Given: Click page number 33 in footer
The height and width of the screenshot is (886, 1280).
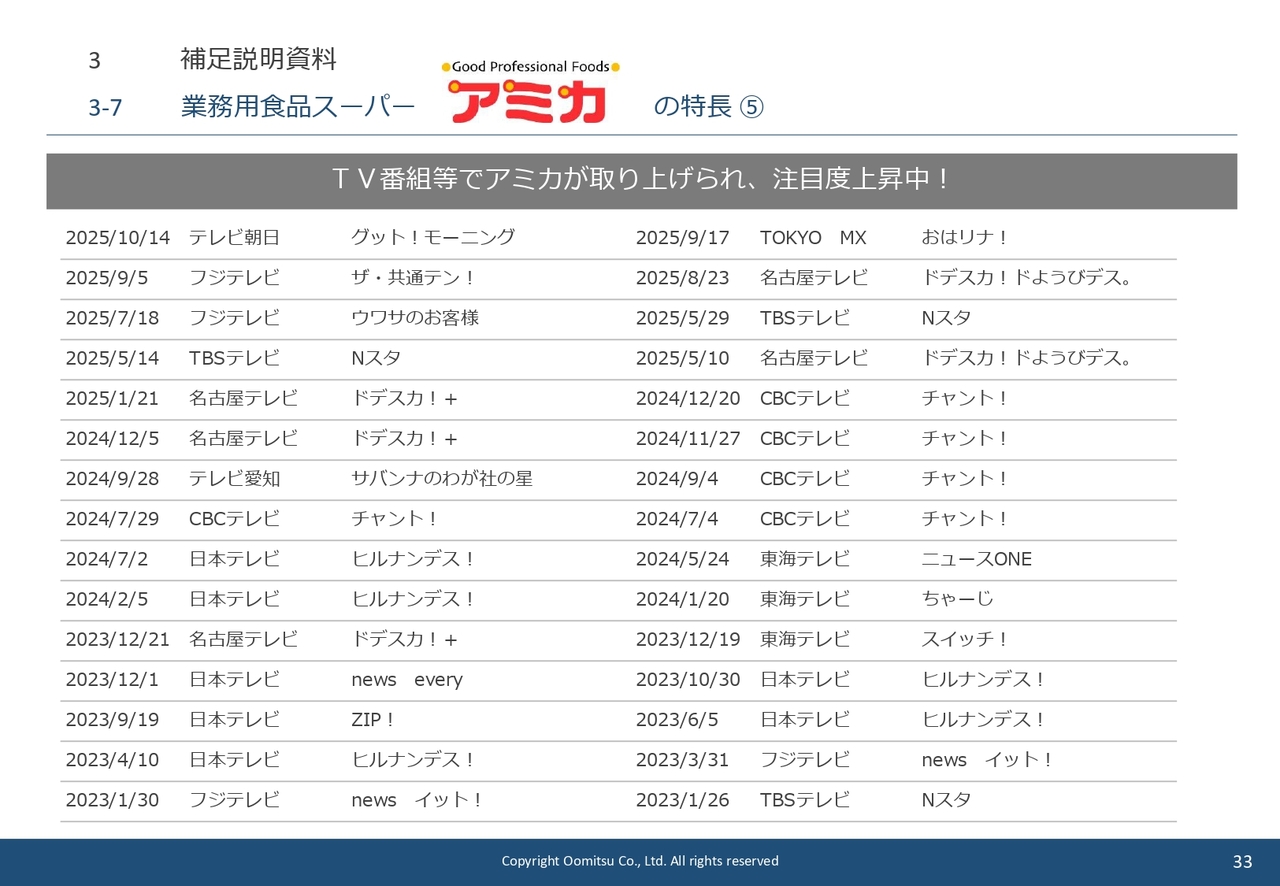Looking at the screenshot, I should [1242, 862].
